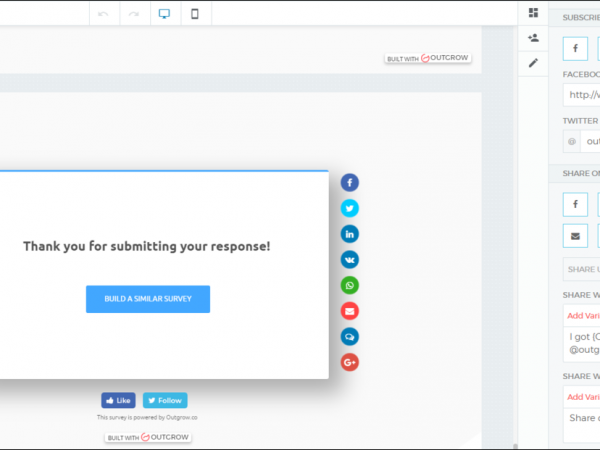Share via the VK icon
The height and width of the screenshot is (450, 600).
349,259
